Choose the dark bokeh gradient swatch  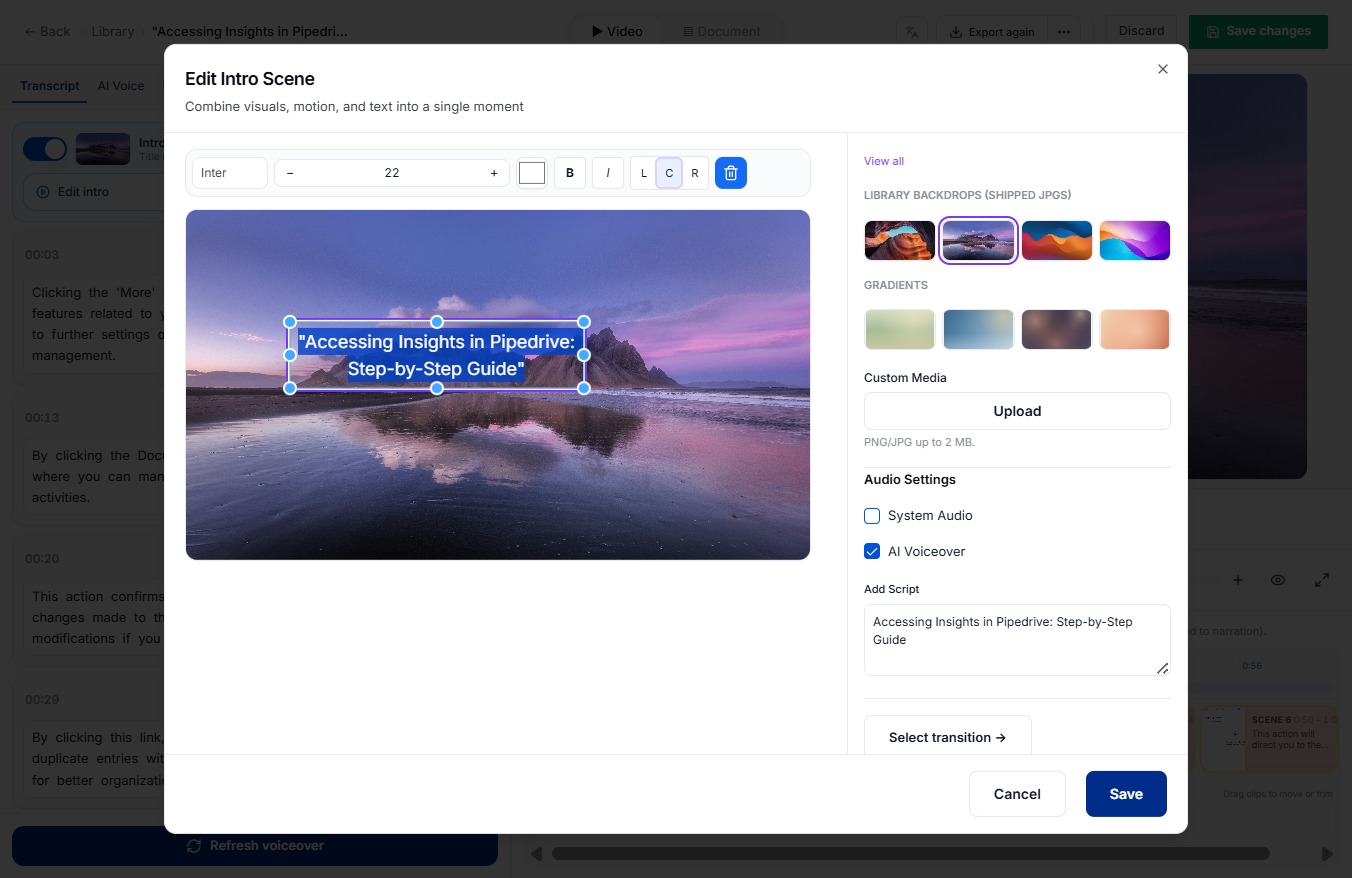[1057, 329]
